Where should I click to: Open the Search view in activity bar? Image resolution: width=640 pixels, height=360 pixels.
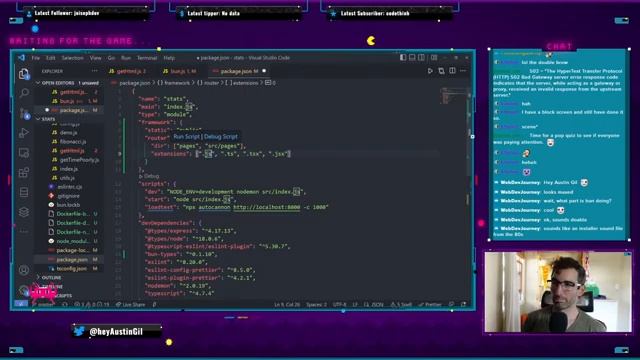click(24, 93)
